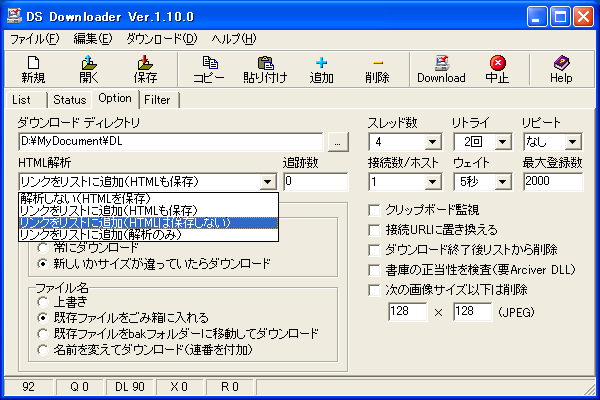Click the Q 0 status bar entry
The width and height of the screenshot is (600, 400).
(79, 387)
